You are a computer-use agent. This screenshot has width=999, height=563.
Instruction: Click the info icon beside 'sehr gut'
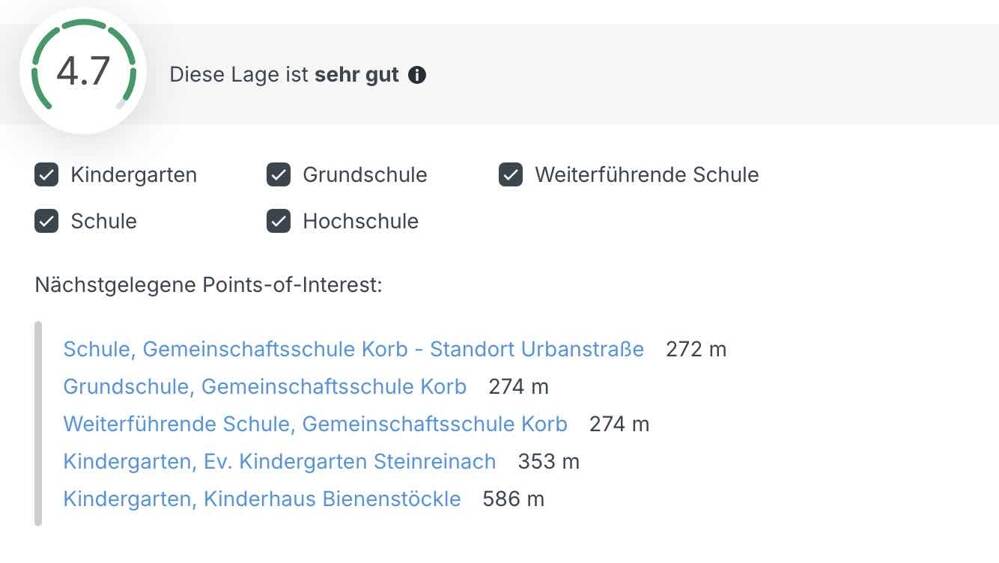coord(417,75)
